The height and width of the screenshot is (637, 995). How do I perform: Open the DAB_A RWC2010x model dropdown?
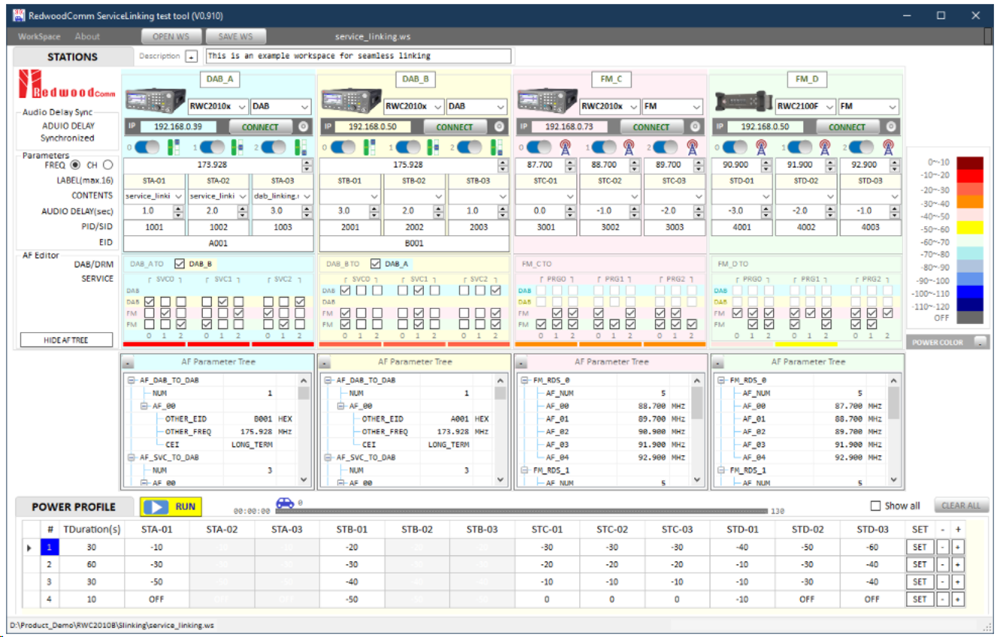tap(216, 106)
